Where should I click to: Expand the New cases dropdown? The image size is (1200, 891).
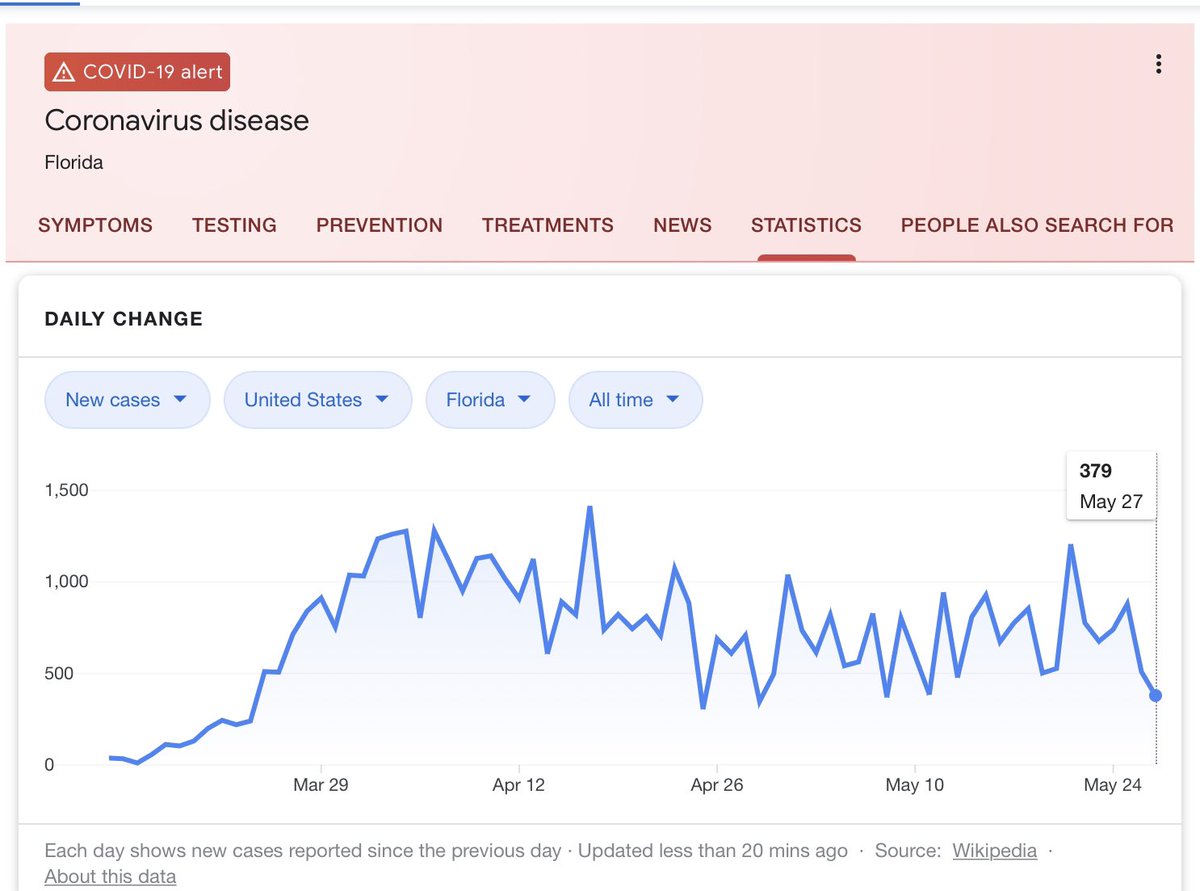tap(127, 400)
